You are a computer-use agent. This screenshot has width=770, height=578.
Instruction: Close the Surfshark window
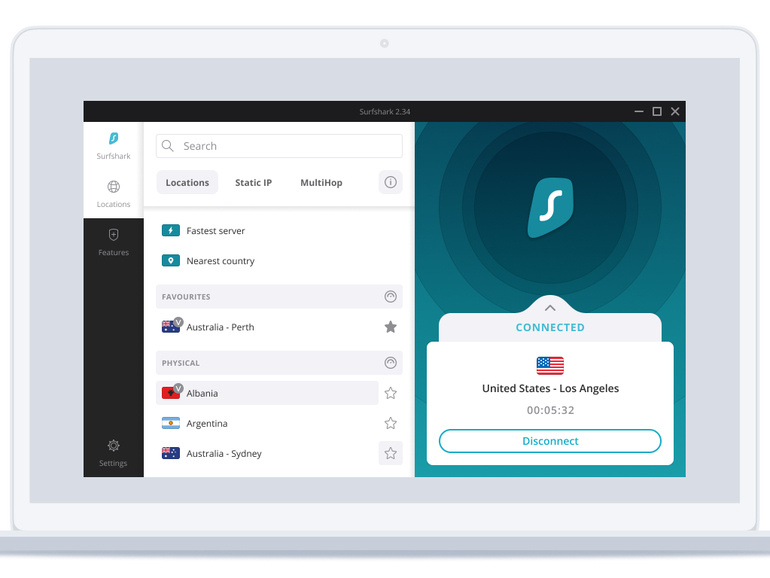675,111
